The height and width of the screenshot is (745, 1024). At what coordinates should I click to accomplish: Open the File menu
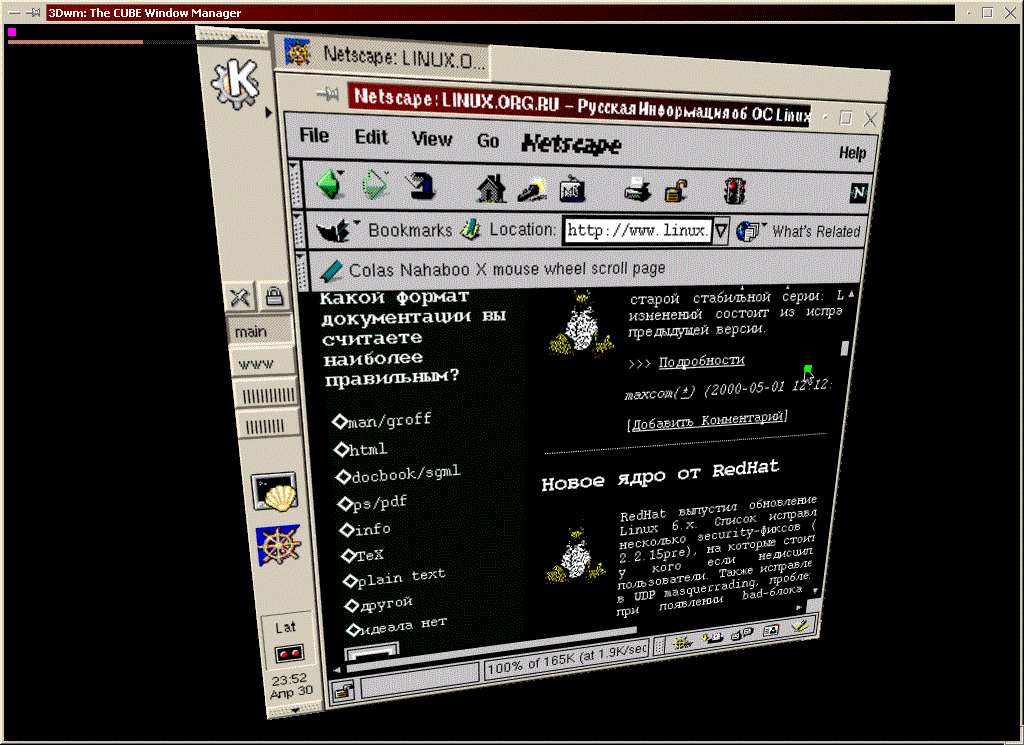click(x=314, y=135)
